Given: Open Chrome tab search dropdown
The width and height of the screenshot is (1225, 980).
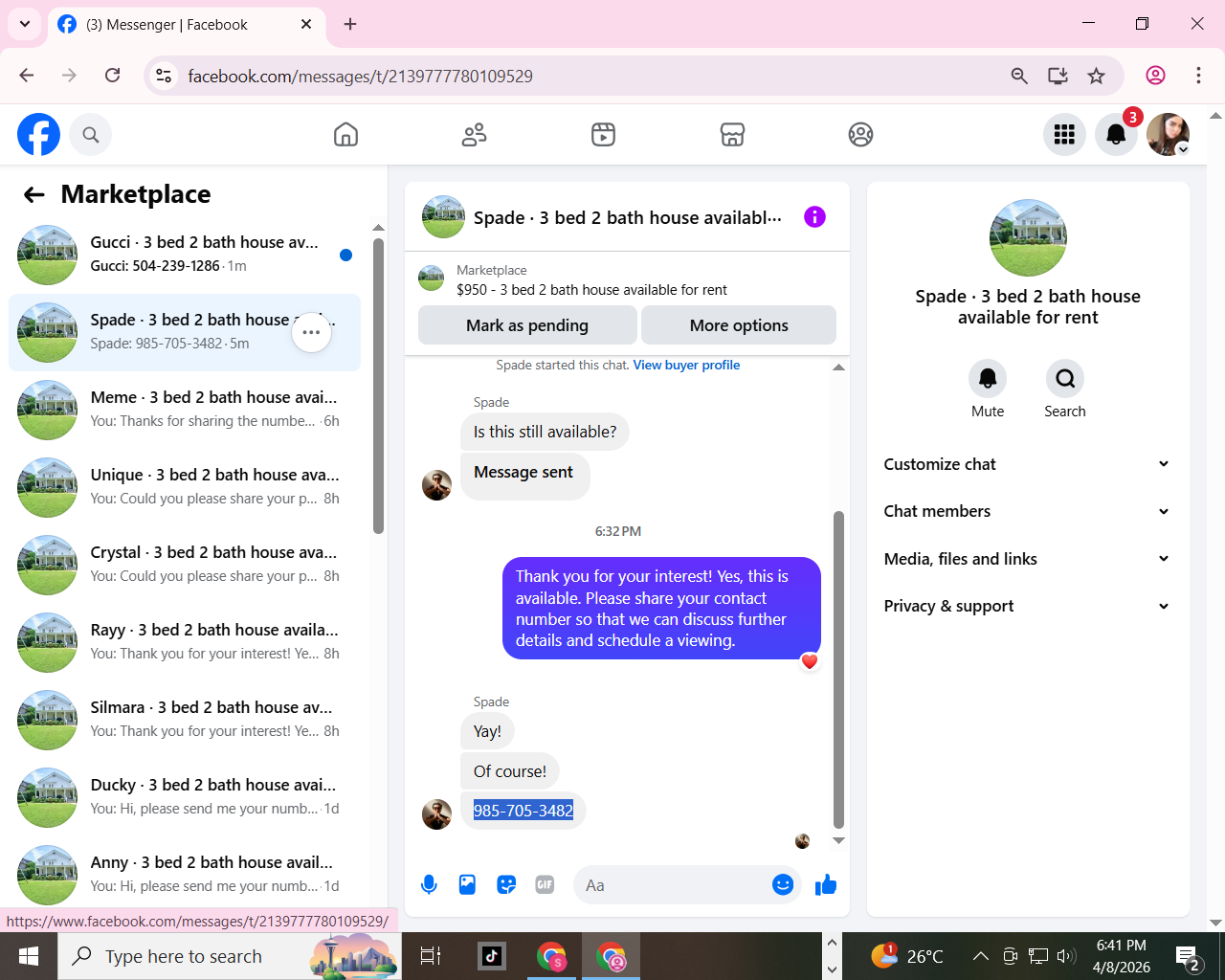Looking at the screenshot, I should 24,24.
